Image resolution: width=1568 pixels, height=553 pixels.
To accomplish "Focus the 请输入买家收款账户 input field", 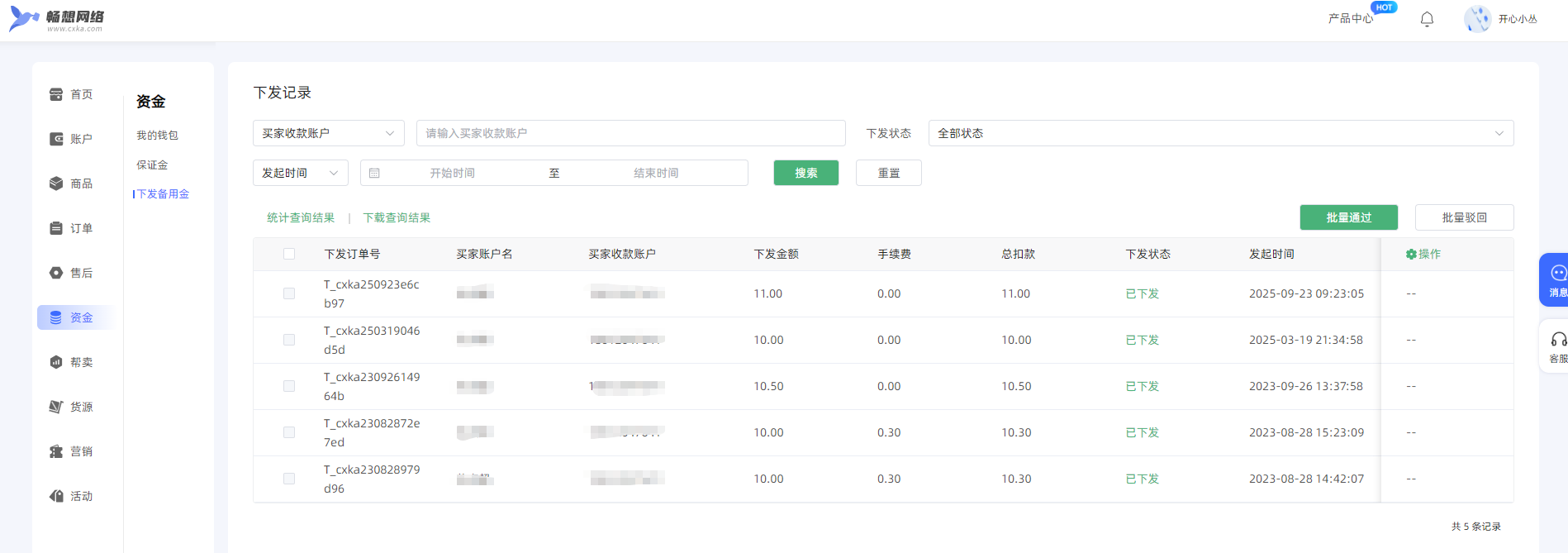I will [630, 133].
